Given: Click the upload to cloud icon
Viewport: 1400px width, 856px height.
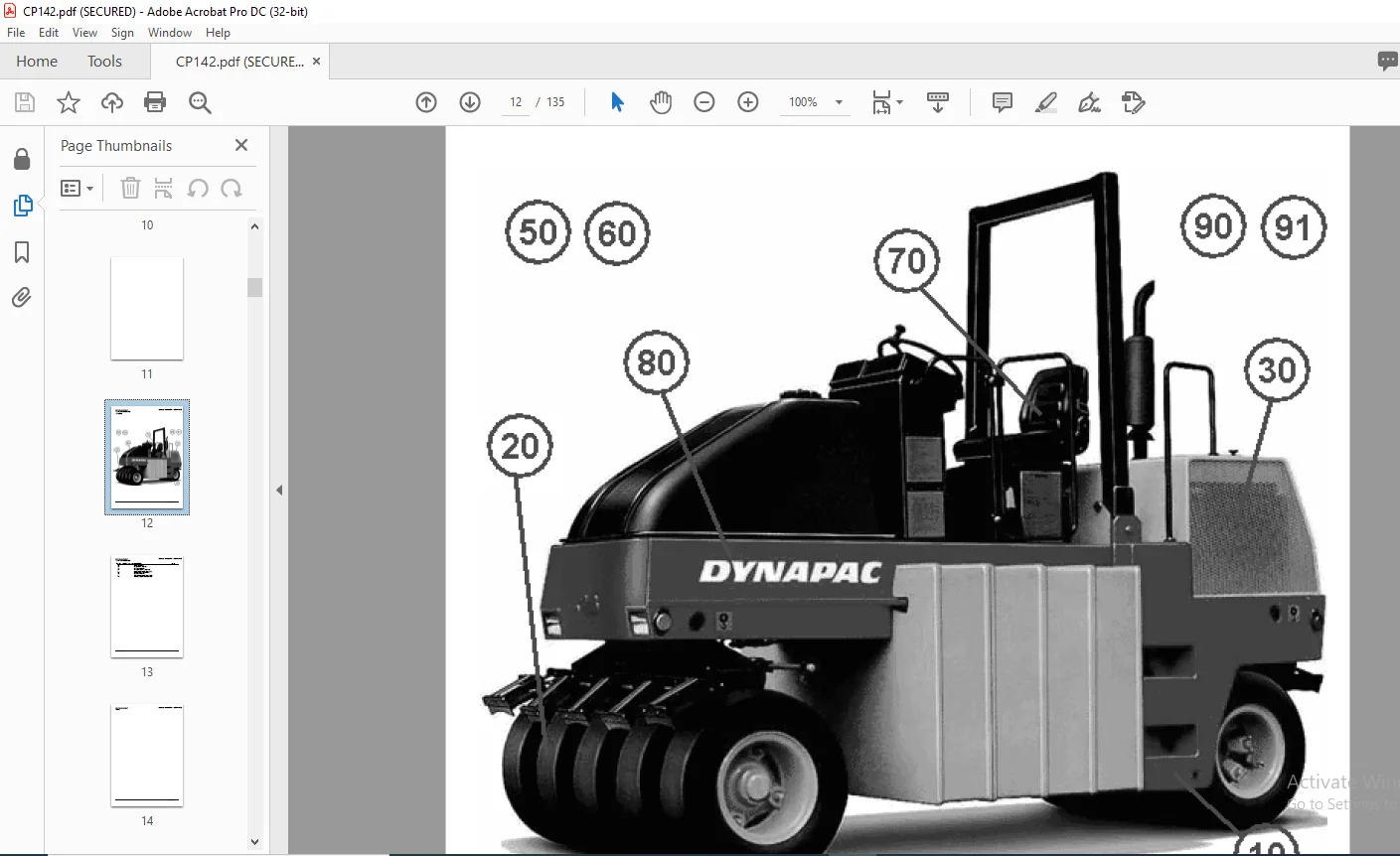Looking at the screenshot, I should tap(112, 102).
